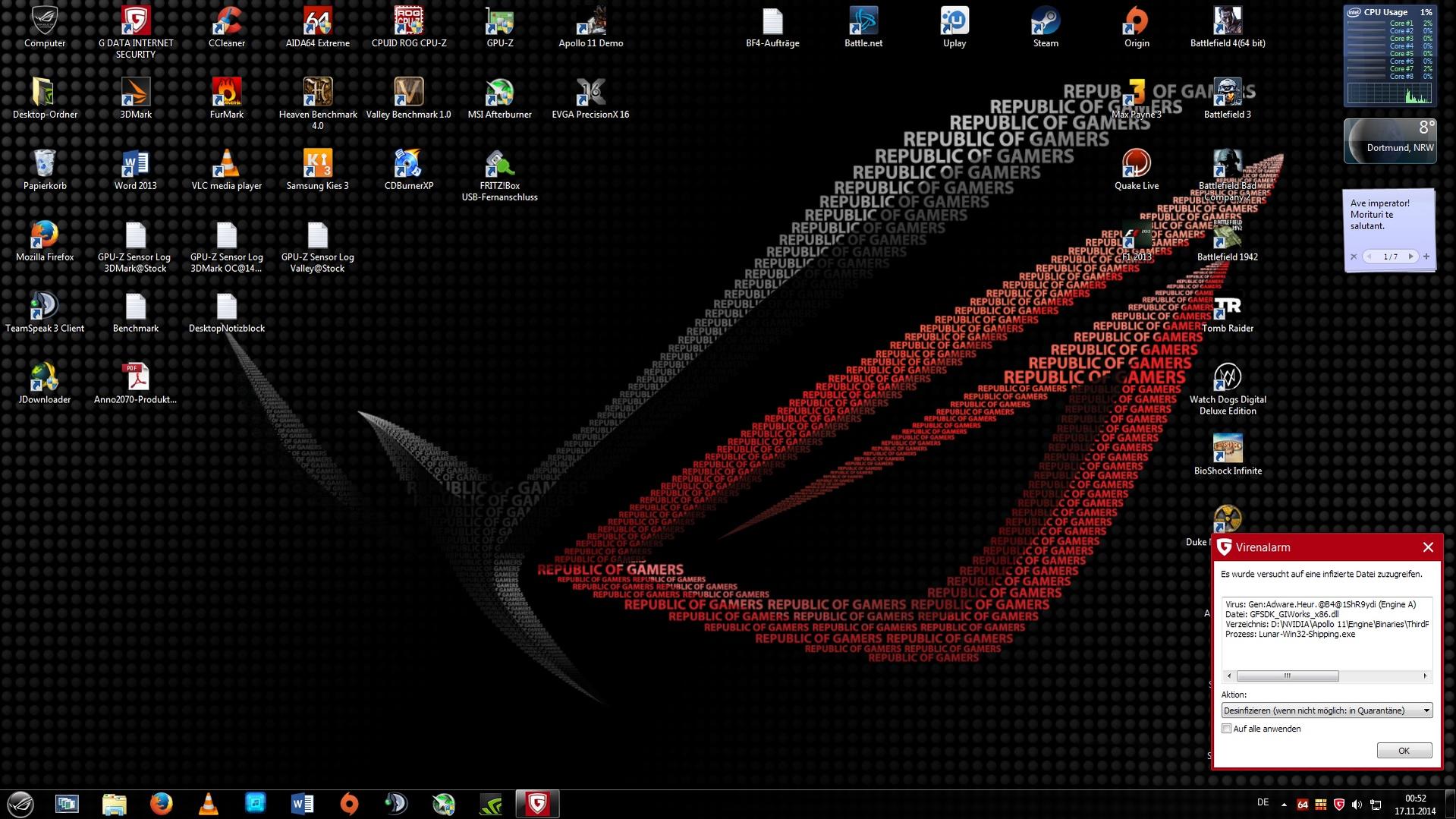Launch CCleaner from the desktop
1456x819 pixels.
(x=226, y=27)
